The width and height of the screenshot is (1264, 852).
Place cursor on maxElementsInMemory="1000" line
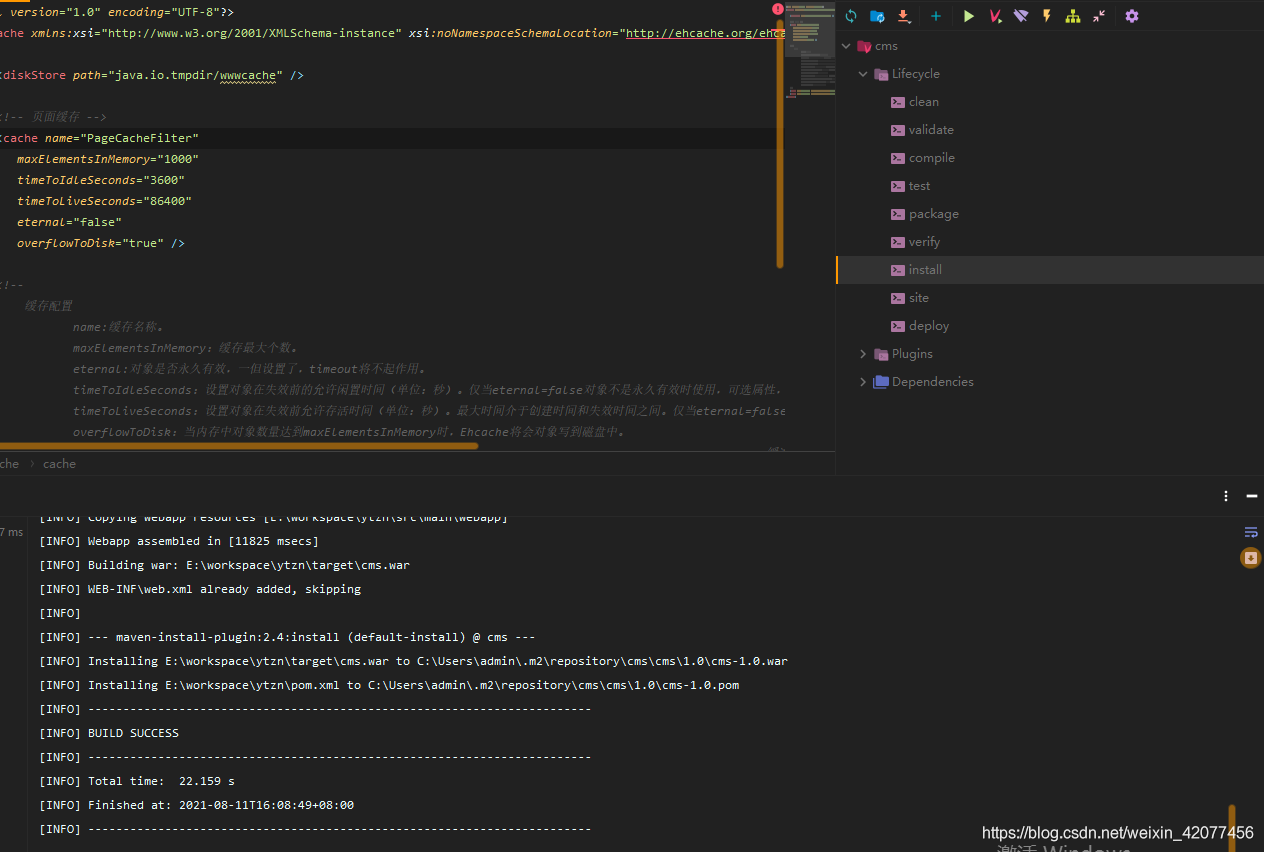(x=108, y=159)
